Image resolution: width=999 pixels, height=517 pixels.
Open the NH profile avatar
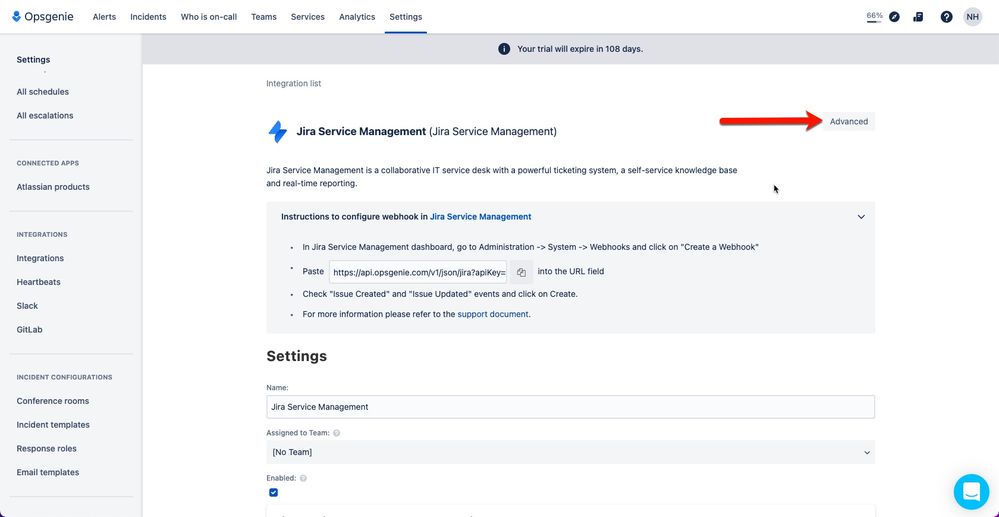click(972, 17)
